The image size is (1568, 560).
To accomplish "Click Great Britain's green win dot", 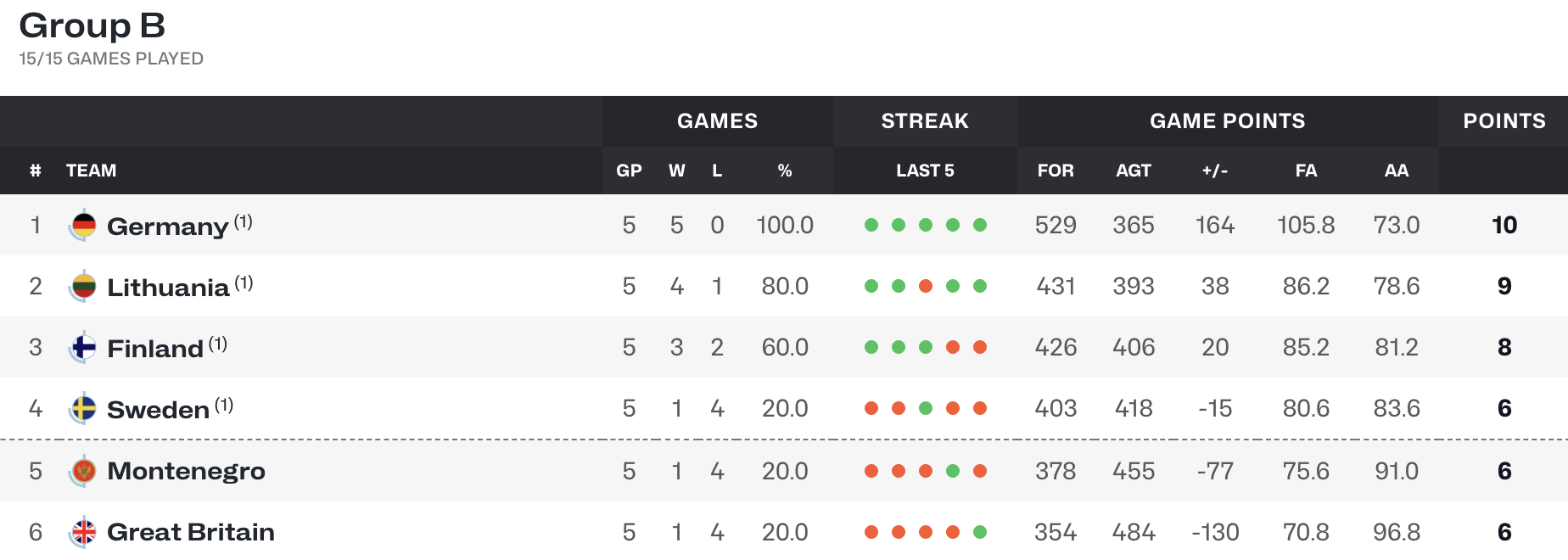I will pyautogui.click(x=980, y=532).
